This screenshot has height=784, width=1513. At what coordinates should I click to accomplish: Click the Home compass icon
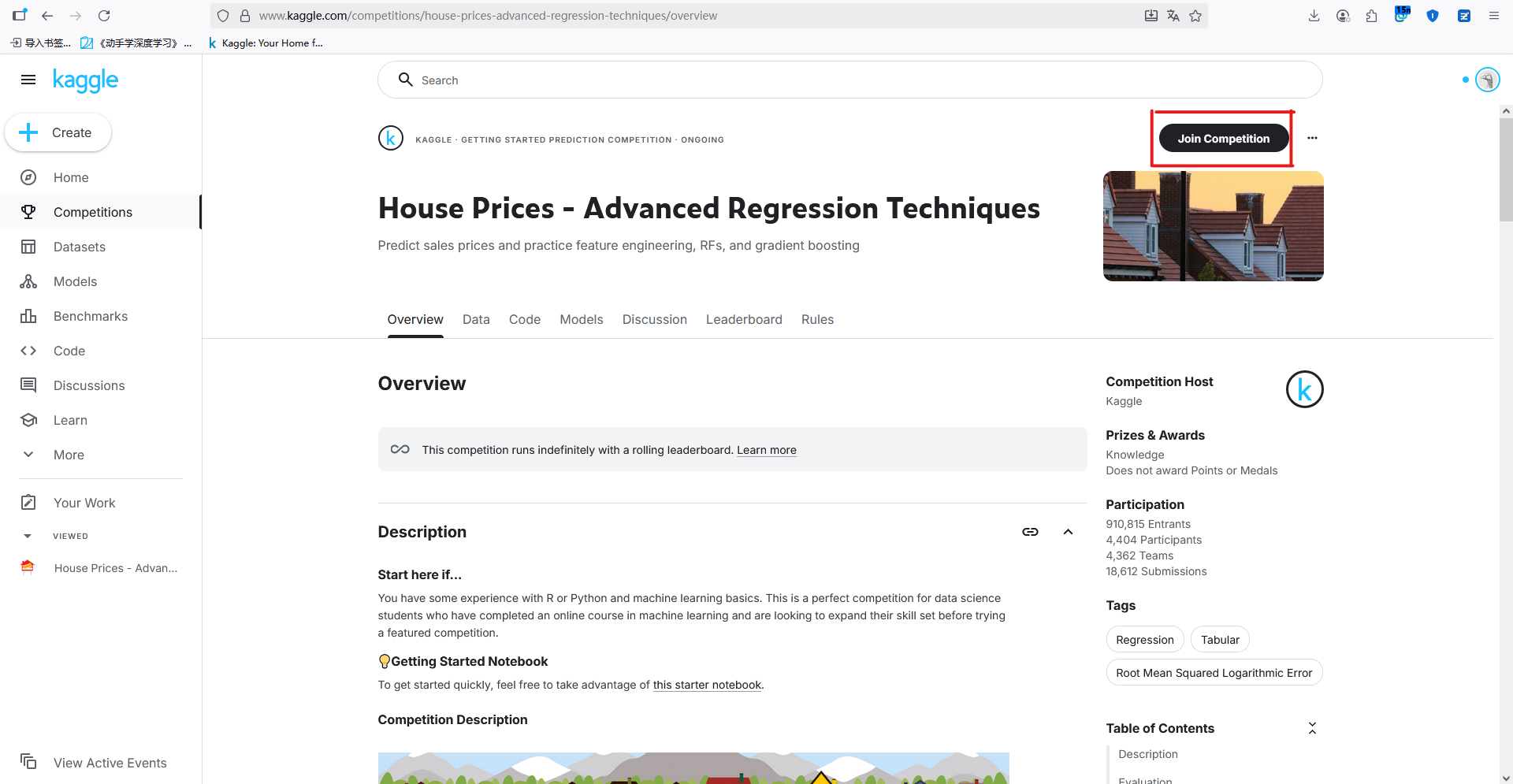(28, 177)
